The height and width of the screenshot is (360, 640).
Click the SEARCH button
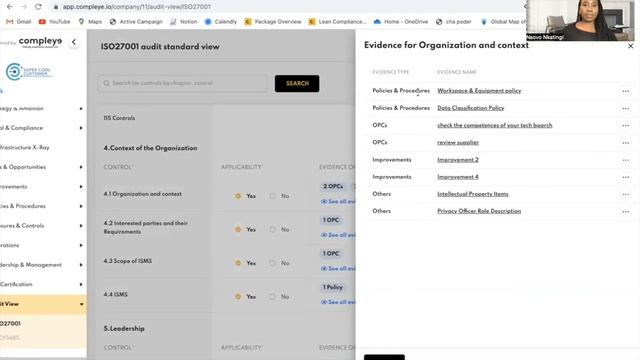297,83
